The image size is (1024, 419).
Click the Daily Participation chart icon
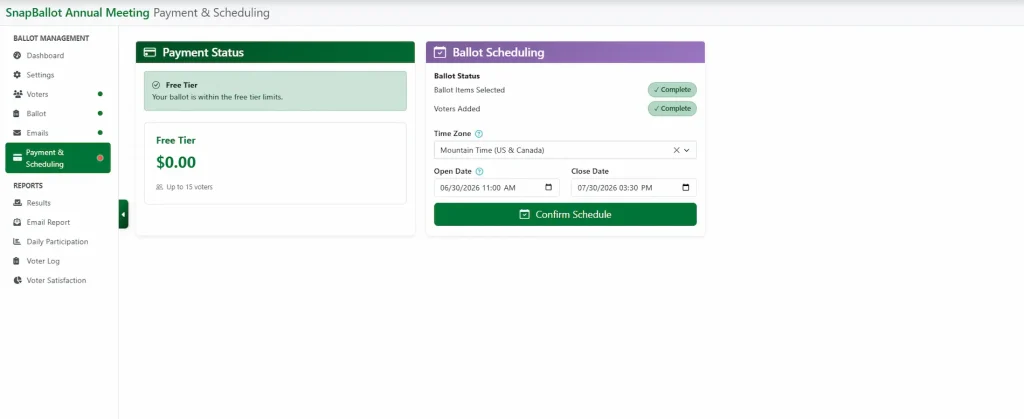coord(18,241)
